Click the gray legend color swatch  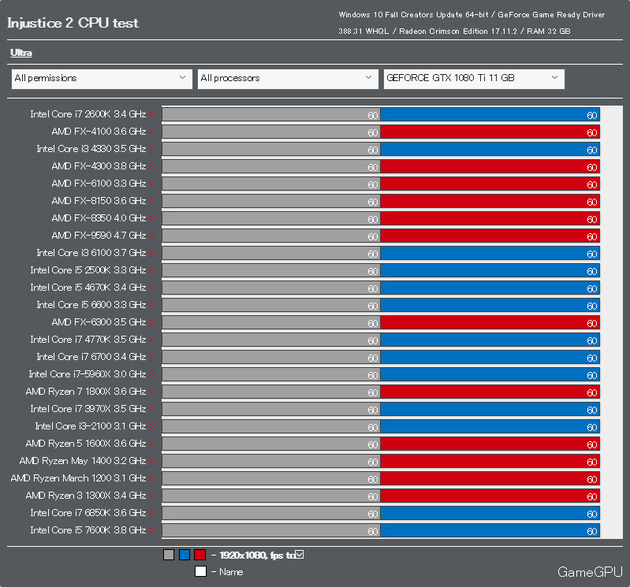click(x=169, y=555)
